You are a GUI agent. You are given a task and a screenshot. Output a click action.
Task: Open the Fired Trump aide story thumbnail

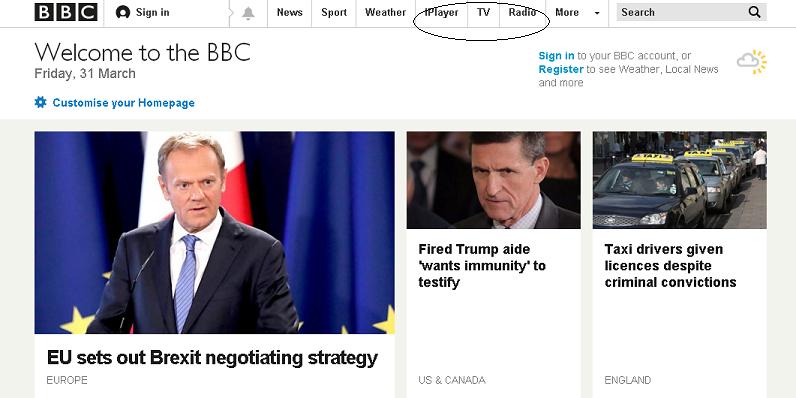(493, 180)
